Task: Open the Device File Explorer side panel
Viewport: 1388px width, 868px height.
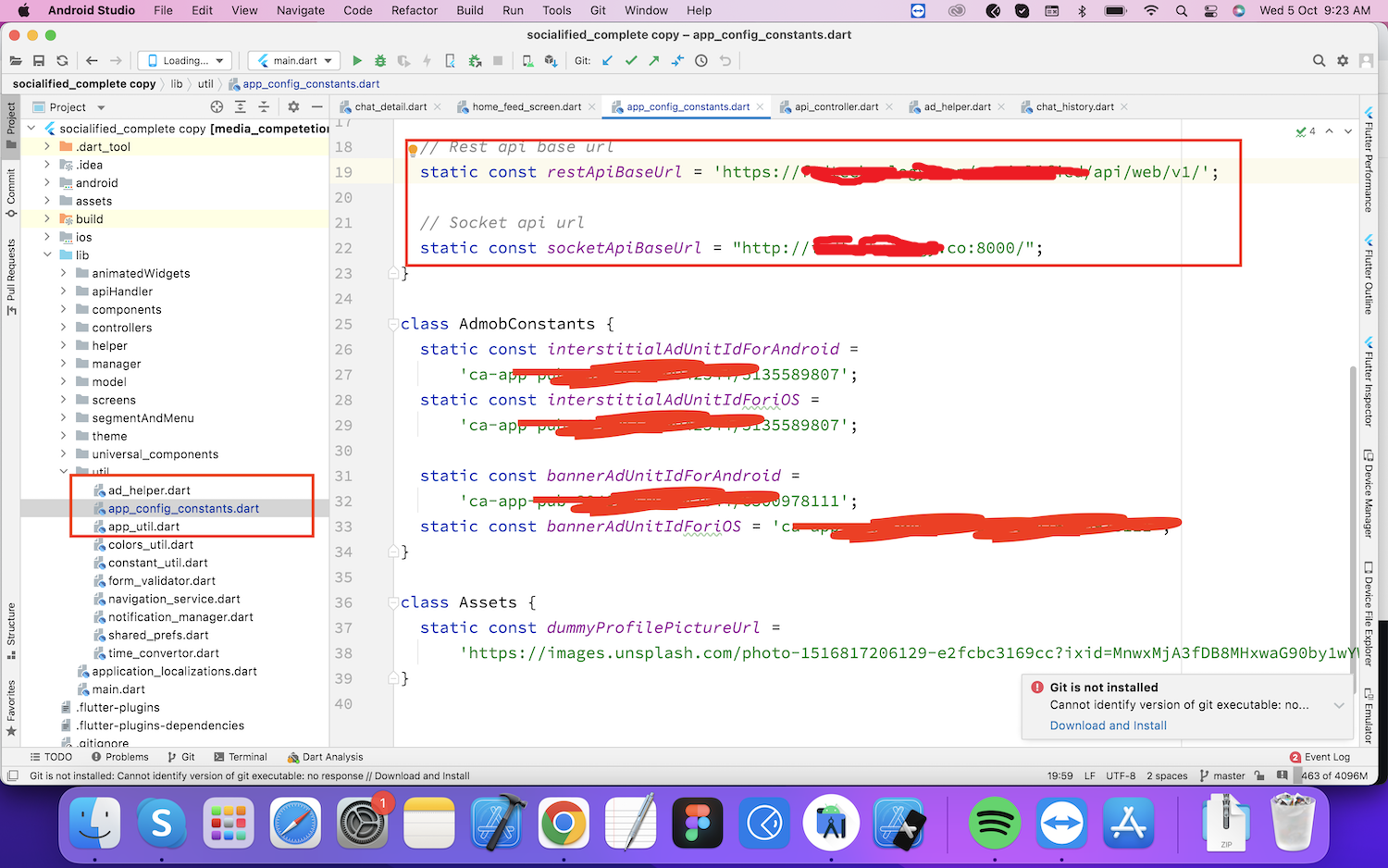Action: tap(1368, 614)
